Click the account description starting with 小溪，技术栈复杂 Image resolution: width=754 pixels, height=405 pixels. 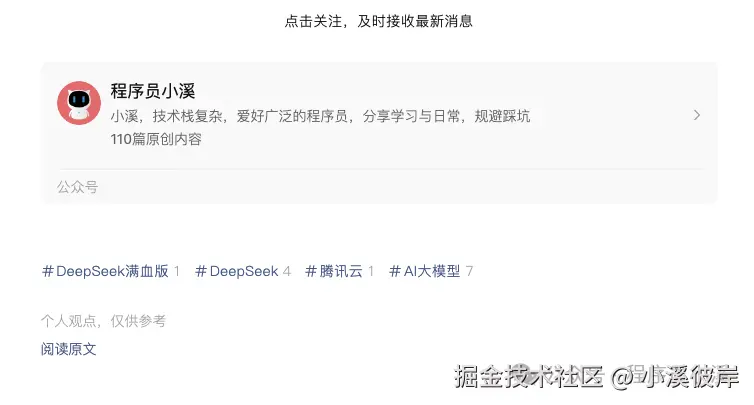click(320, 116)
